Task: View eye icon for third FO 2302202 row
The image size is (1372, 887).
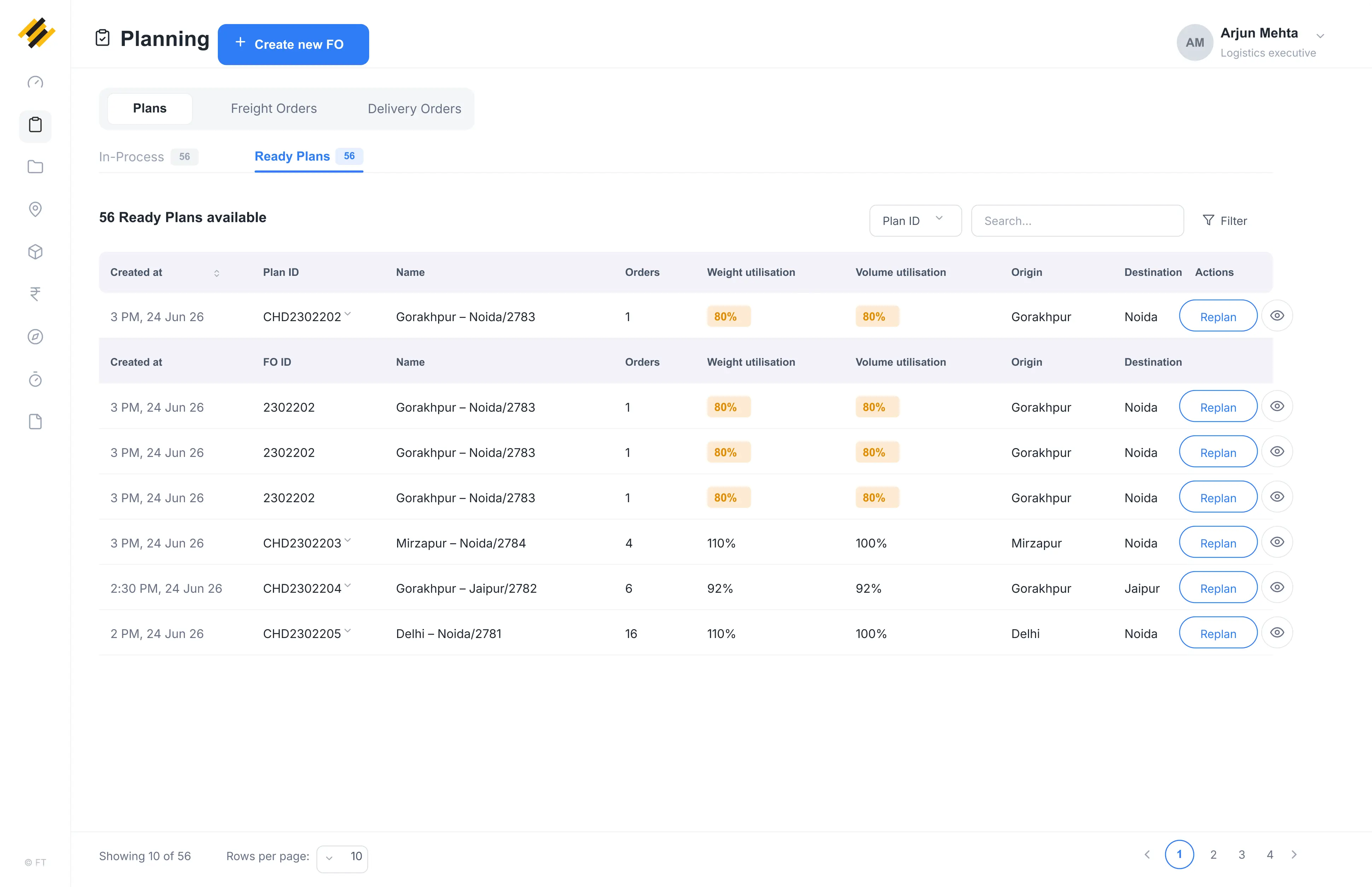Action: pyautogui.click(x=1277, y=497)
